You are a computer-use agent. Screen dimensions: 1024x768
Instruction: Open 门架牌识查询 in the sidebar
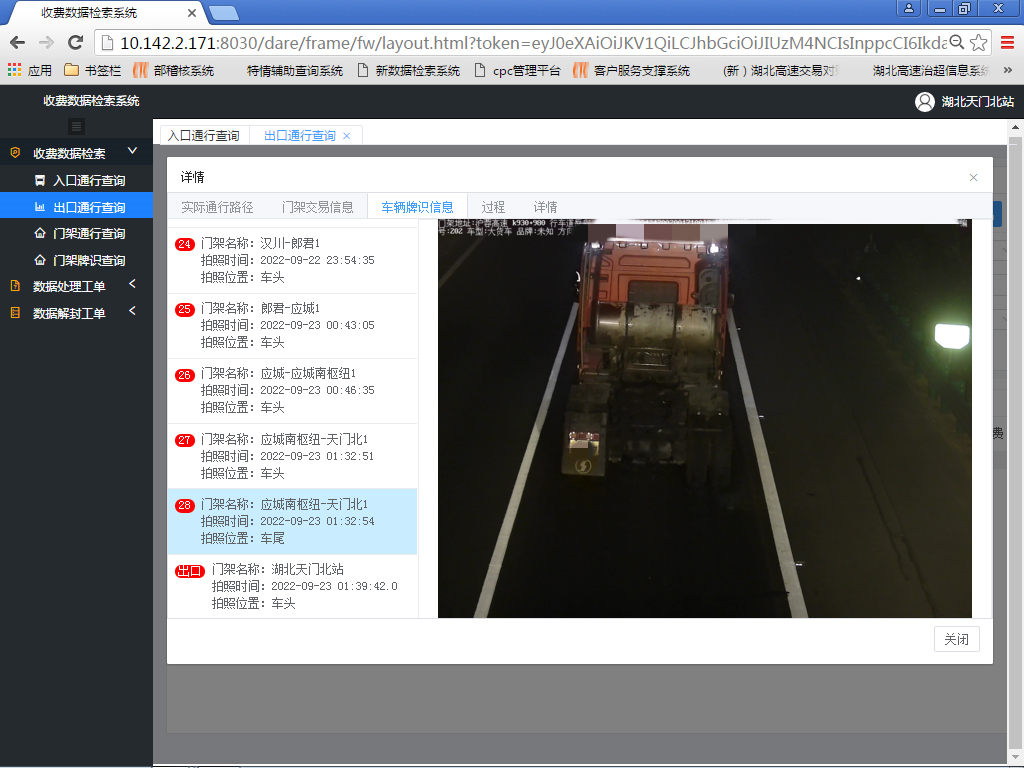(76, 260)
